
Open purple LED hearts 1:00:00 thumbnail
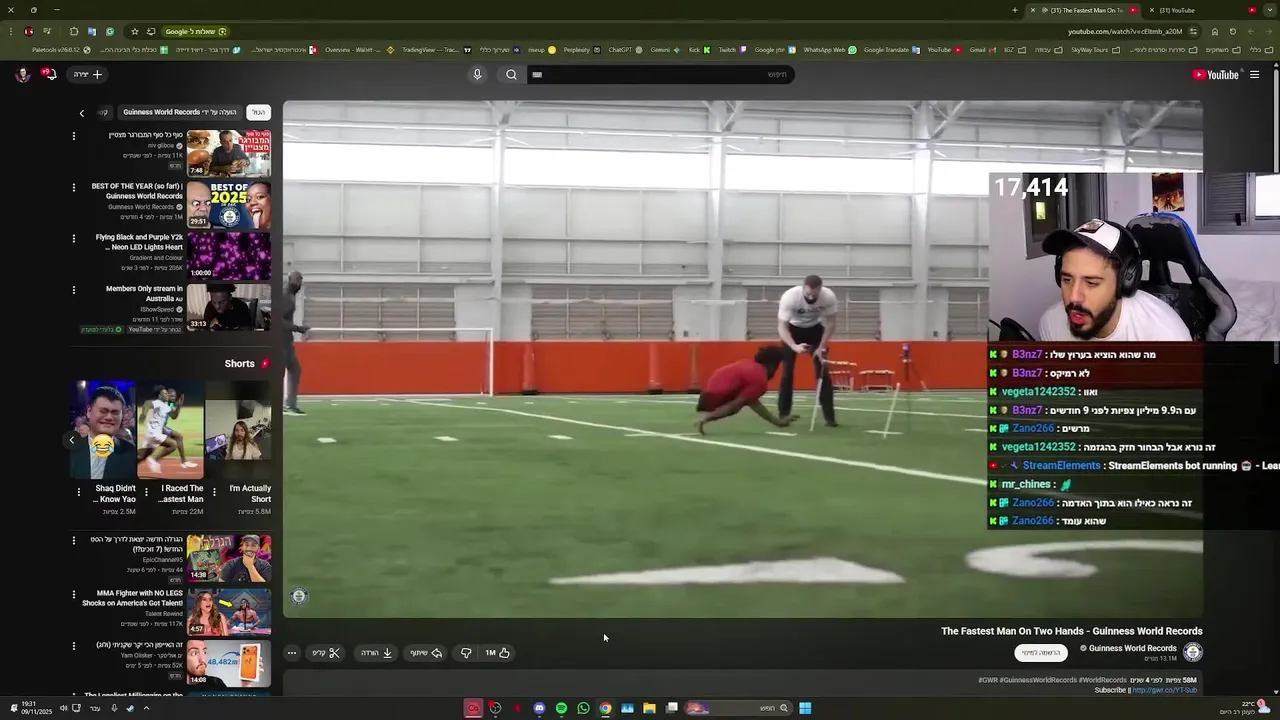click(229, 256)
